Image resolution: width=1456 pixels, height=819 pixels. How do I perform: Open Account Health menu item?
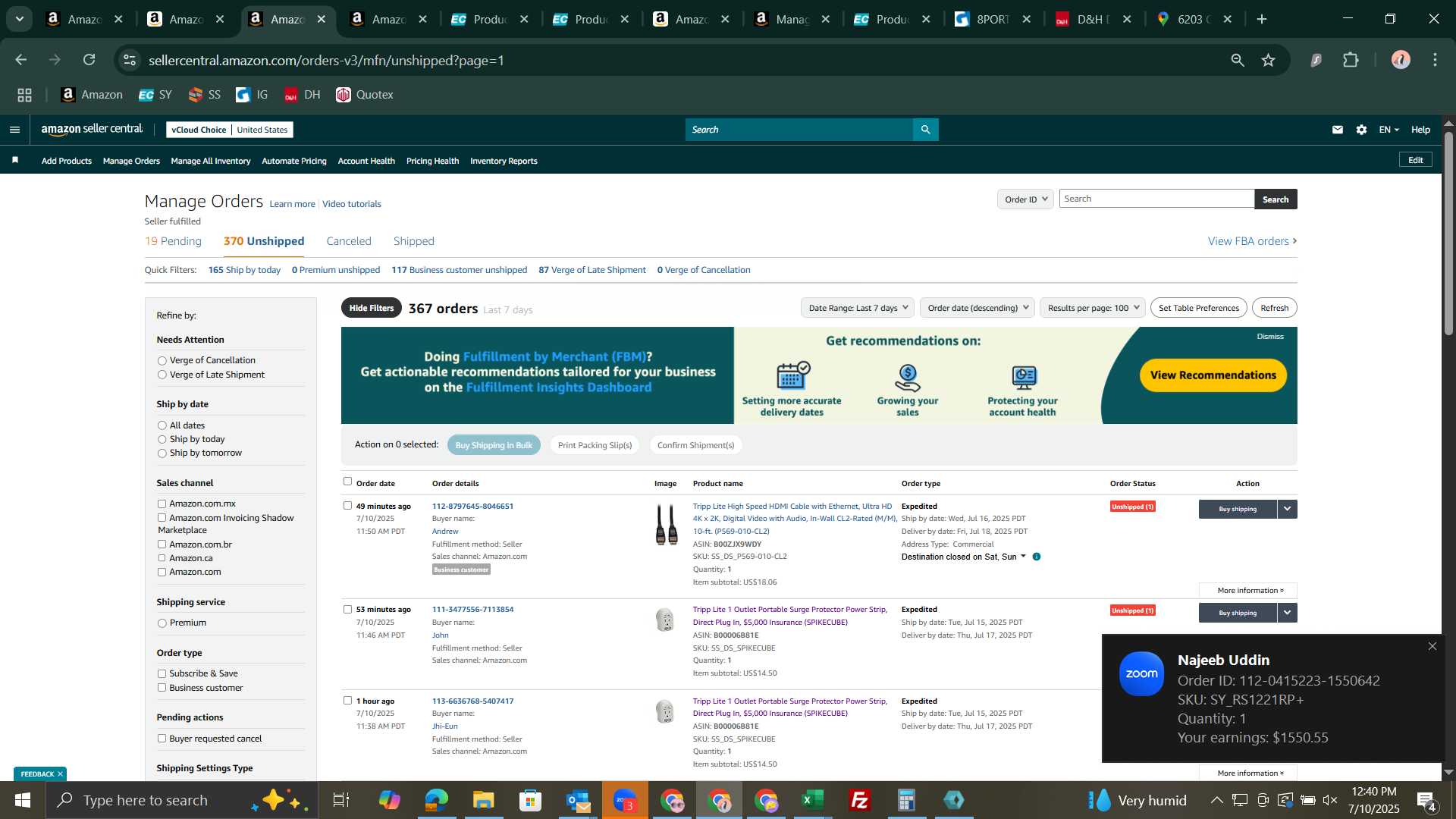point(366,161)
